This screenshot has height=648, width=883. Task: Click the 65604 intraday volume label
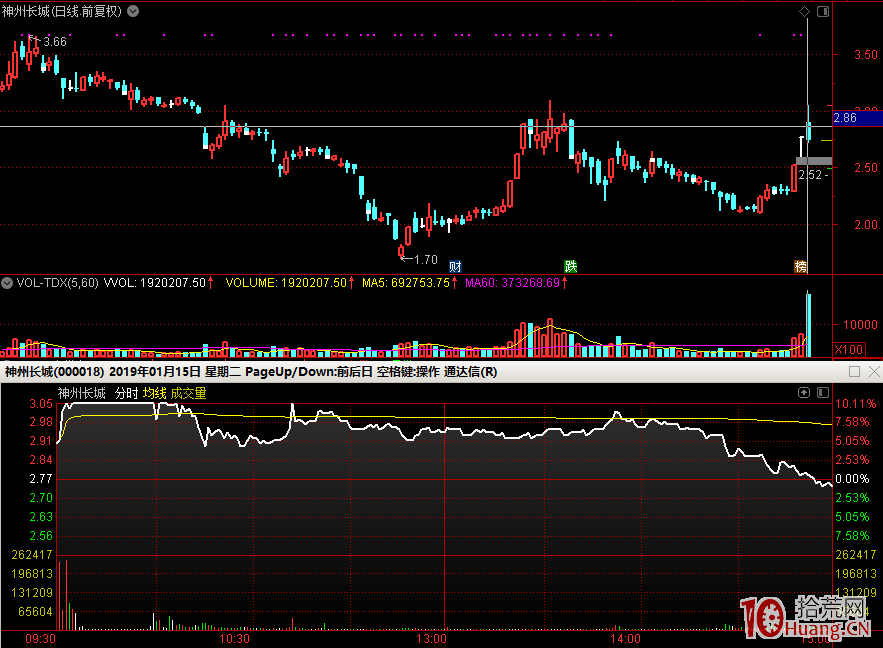(x=35, y=612)
